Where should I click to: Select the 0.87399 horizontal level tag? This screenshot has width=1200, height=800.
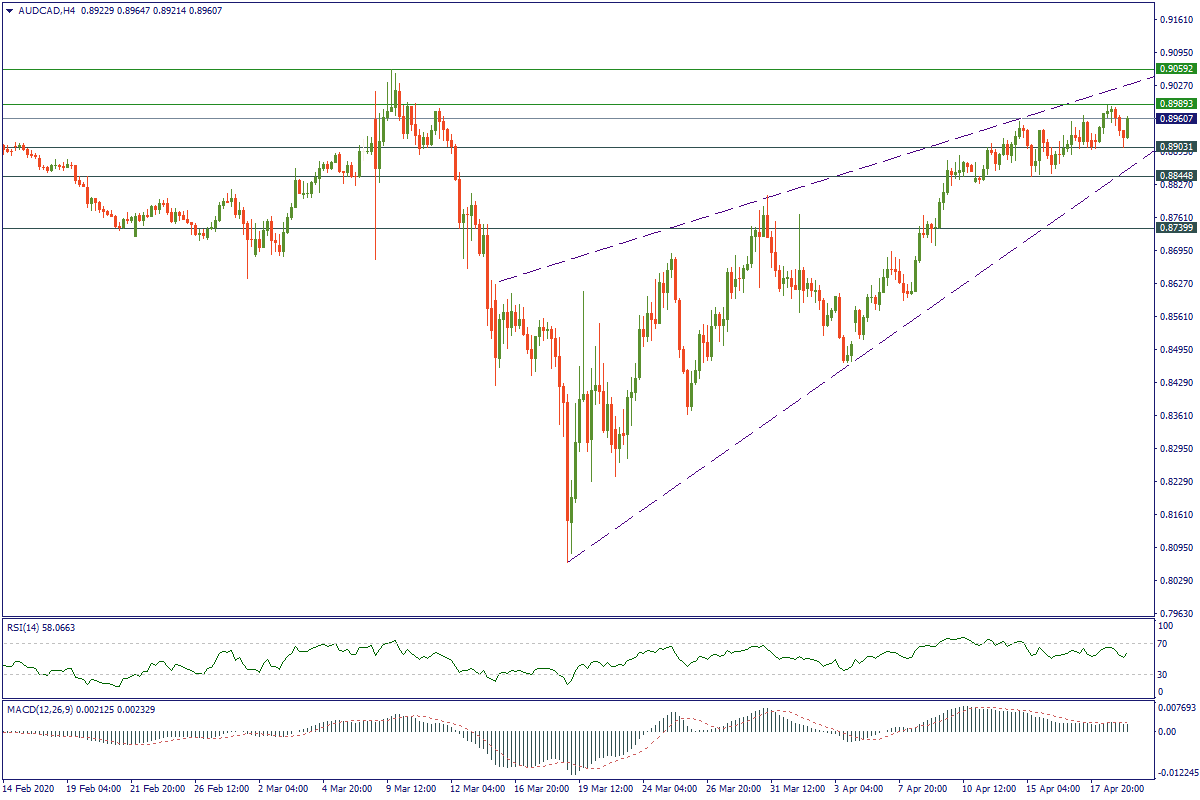1176,228
